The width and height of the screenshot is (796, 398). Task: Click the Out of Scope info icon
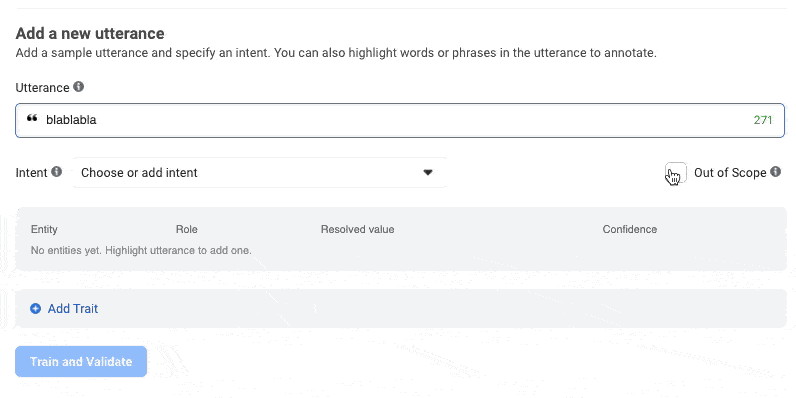pos(775,172)
